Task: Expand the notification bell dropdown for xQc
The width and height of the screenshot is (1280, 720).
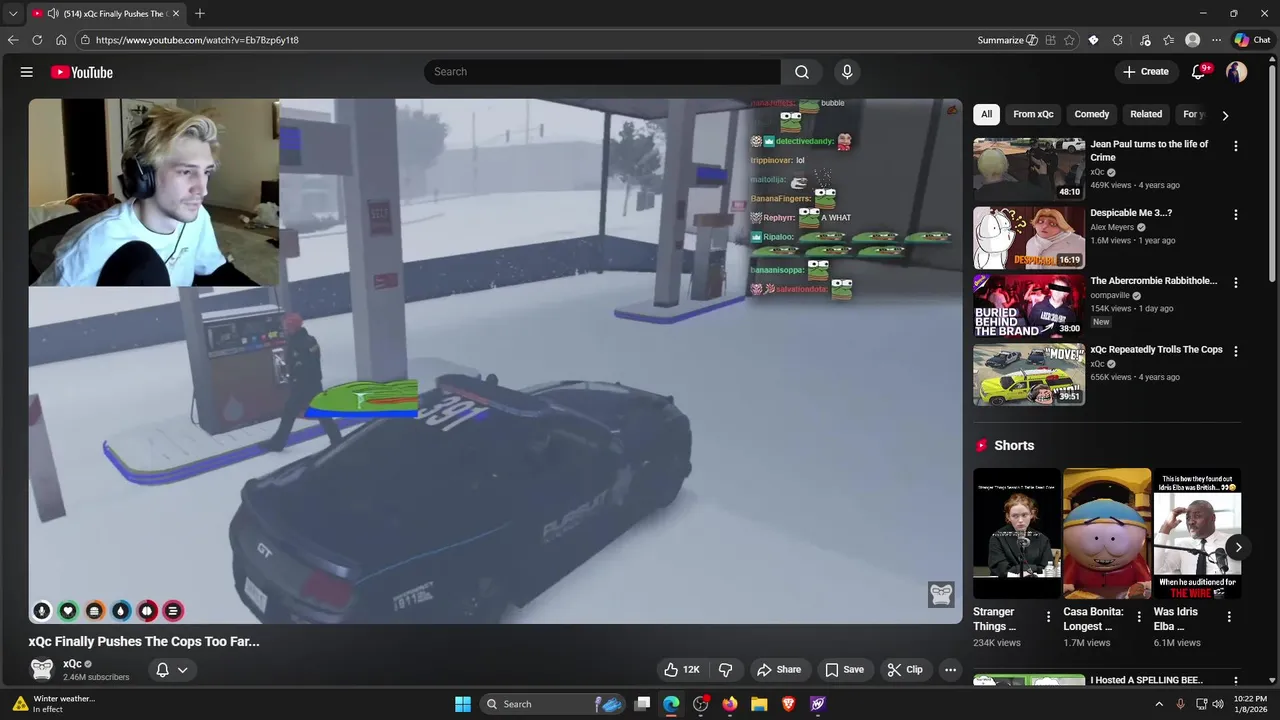Action: pyautogui.click(x=182, y=670)
